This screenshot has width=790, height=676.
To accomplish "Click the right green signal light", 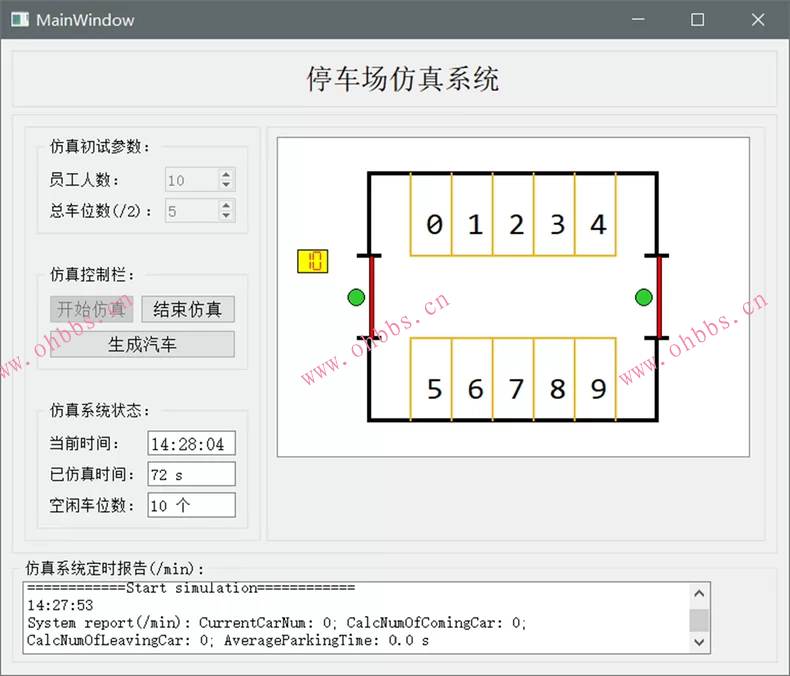I will [x=643, y=297].
